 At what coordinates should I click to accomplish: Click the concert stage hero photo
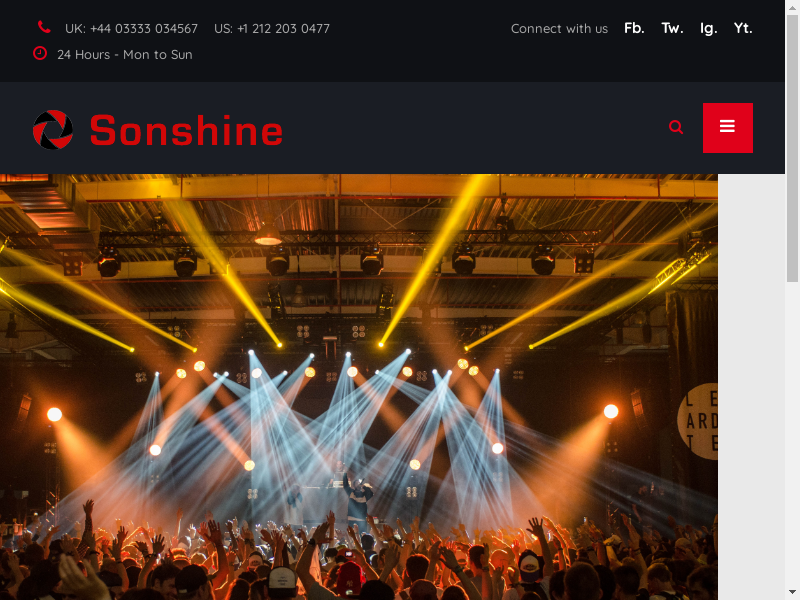point(359,387)
